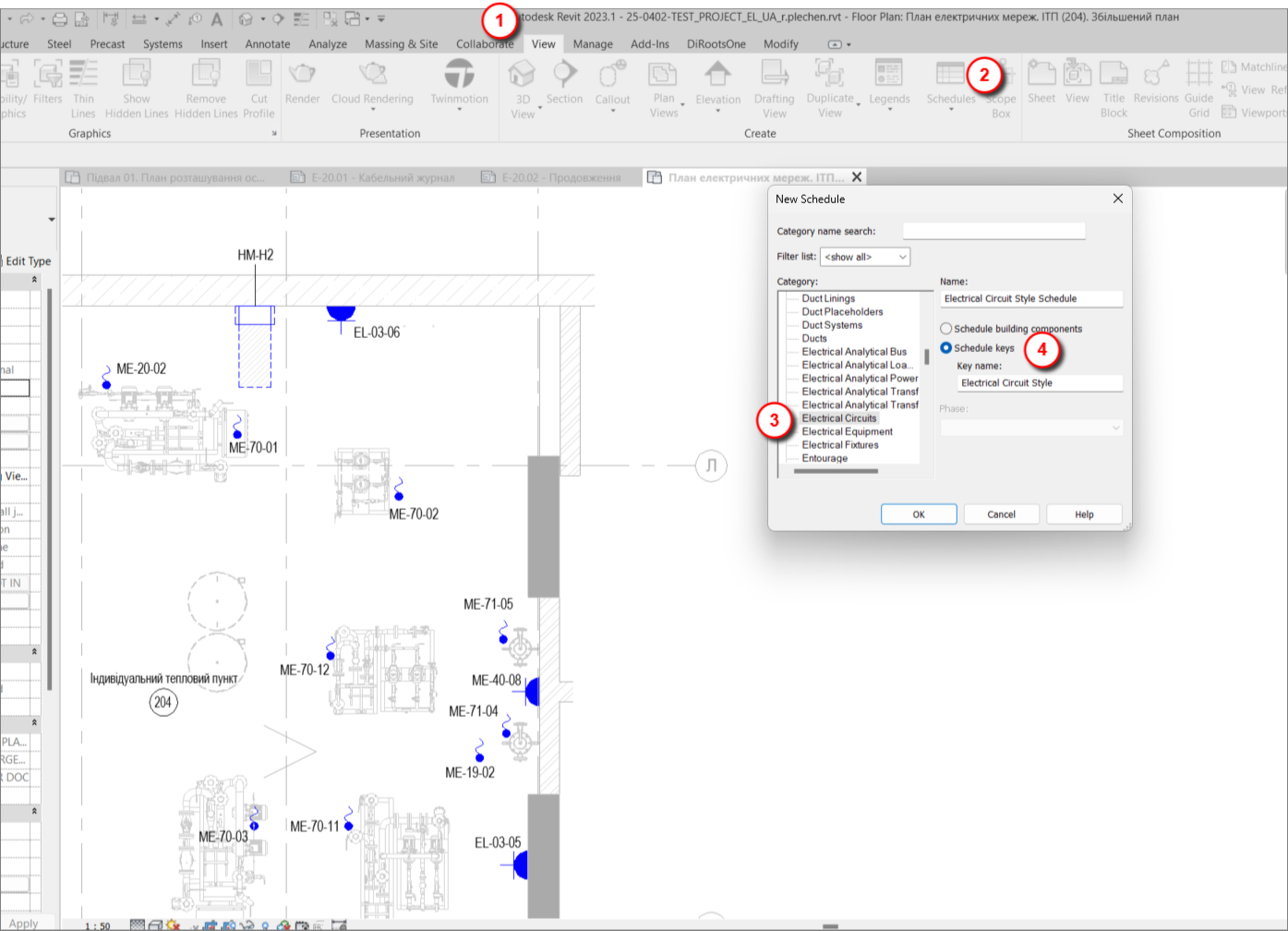Click Cancel in New Schedule dialog
This screenshot has height=931, width=1288.
(x=1001, y=514)
